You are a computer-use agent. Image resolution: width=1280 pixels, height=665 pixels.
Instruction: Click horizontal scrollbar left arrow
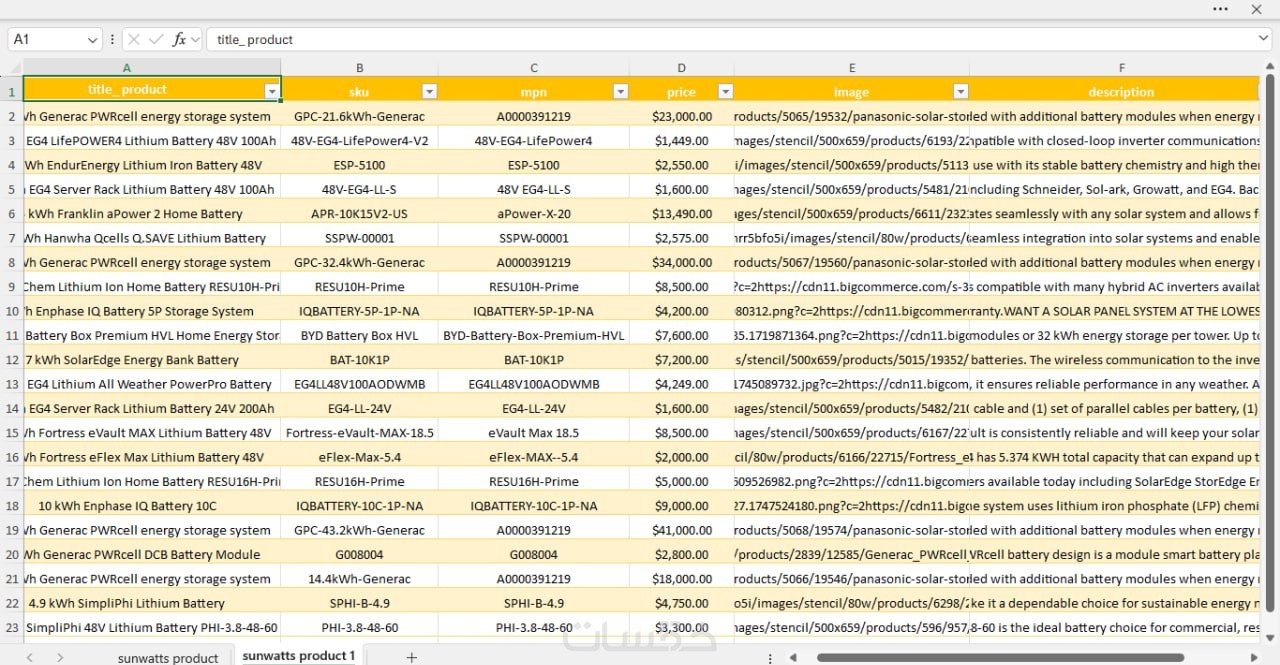794,657
